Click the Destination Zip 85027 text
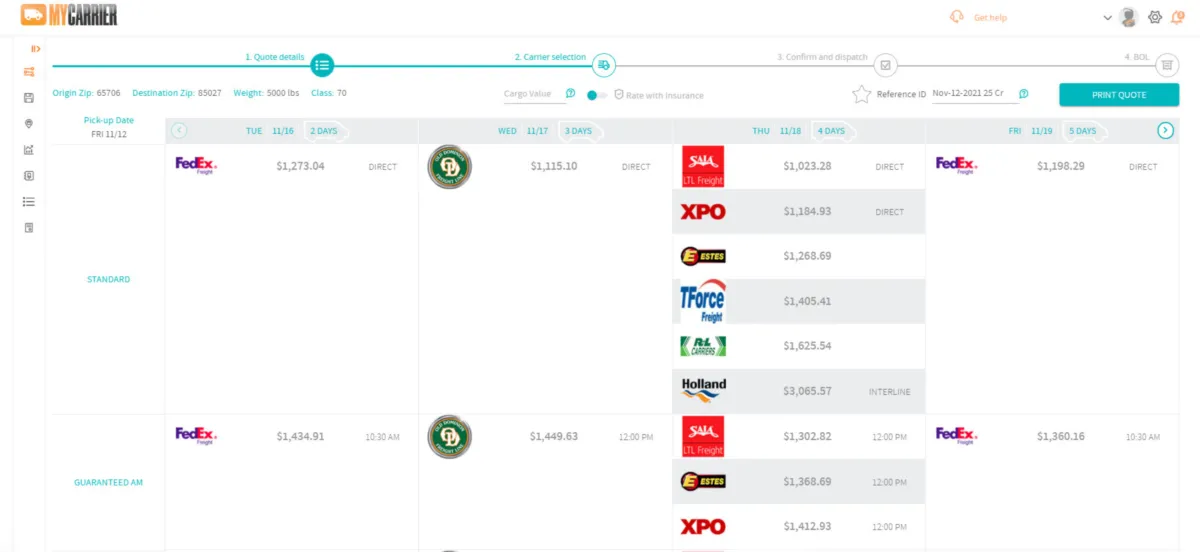 pos(177,93)
